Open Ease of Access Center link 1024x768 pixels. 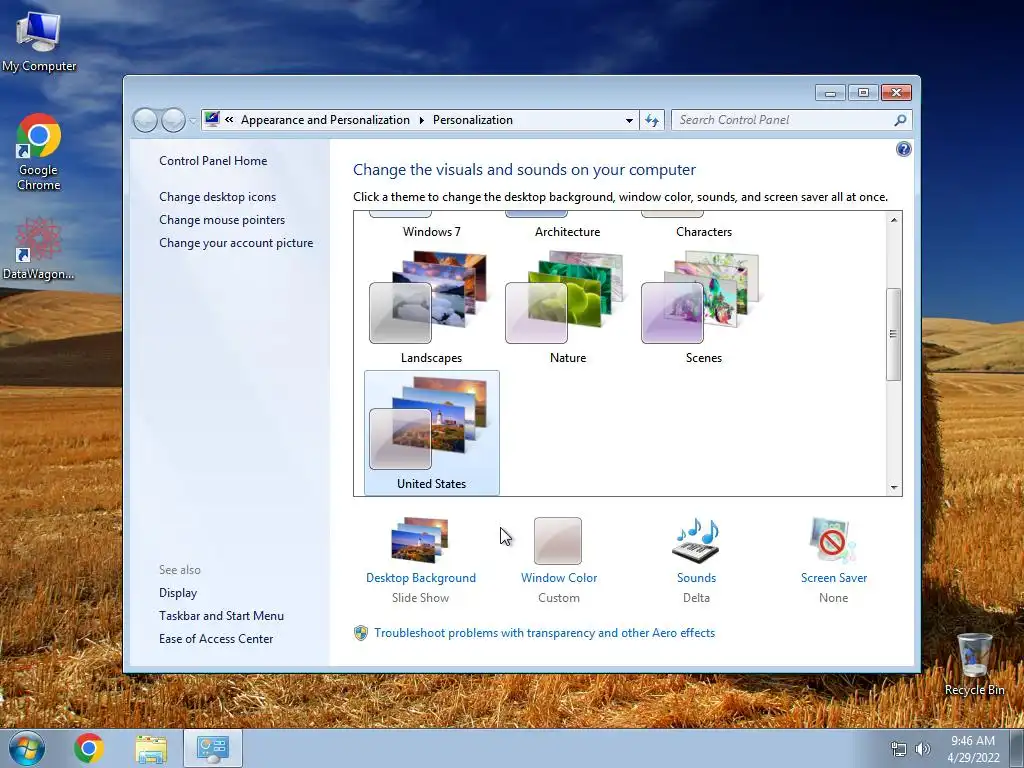(216, 639)
